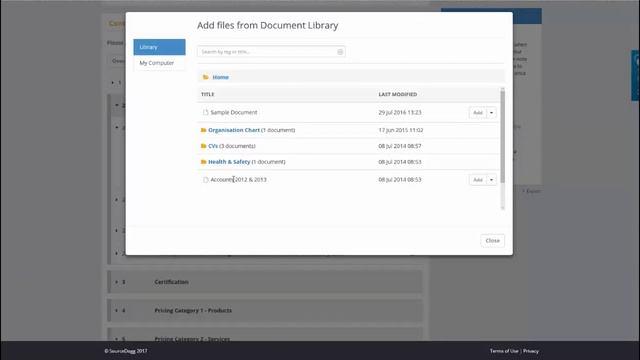Click the clear icon in the search field

pyautogui.click(x=340, y=52)
